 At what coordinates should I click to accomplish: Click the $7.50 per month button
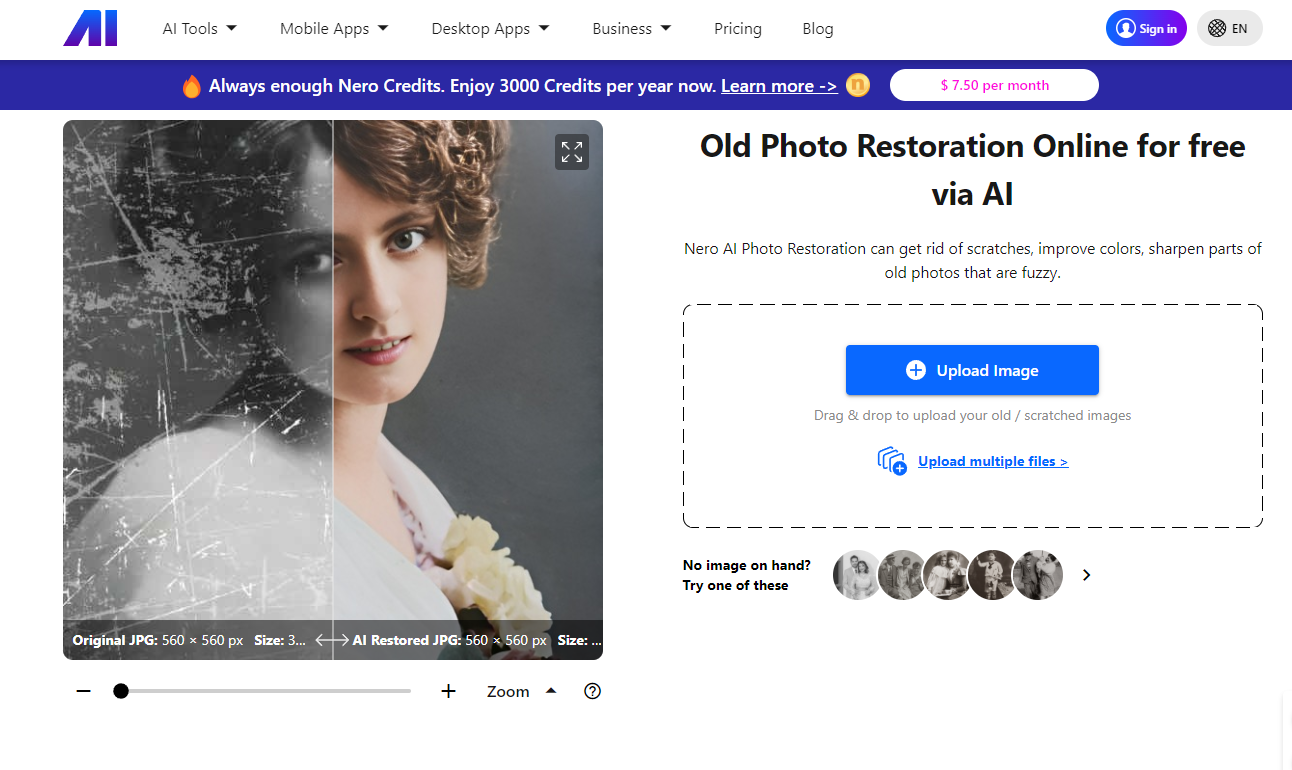tap(994, 85)
